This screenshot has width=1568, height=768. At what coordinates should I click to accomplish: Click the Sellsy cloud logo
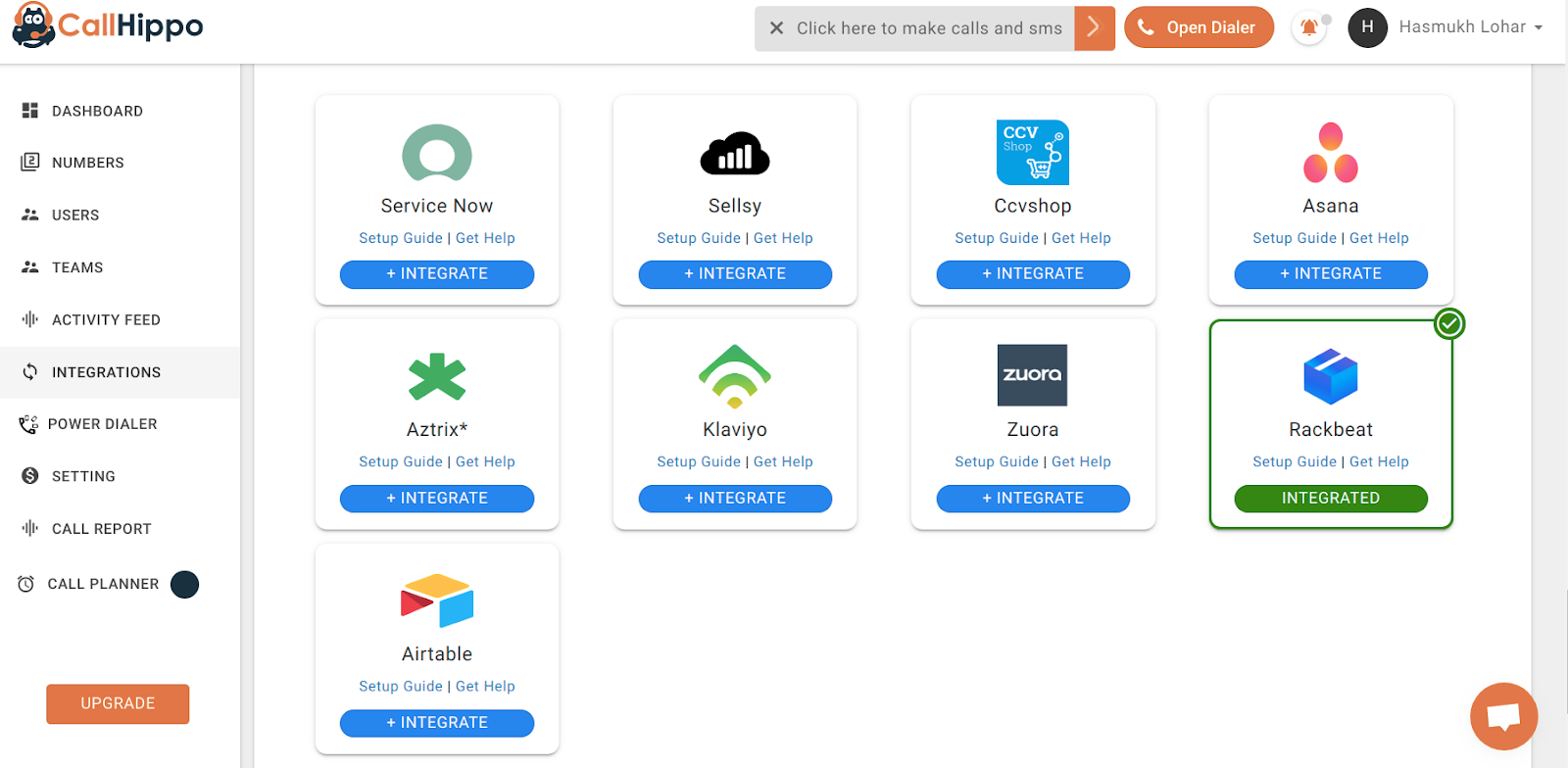click(x=735, y=153)
